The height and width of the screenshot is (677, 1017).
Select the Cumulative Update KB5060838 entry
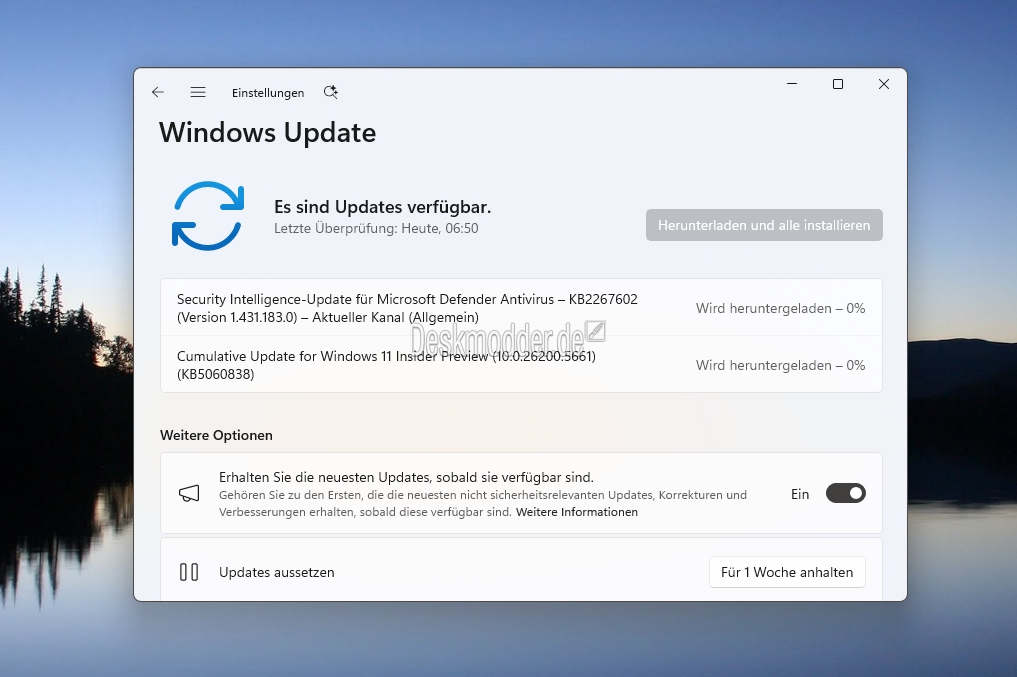521,364
